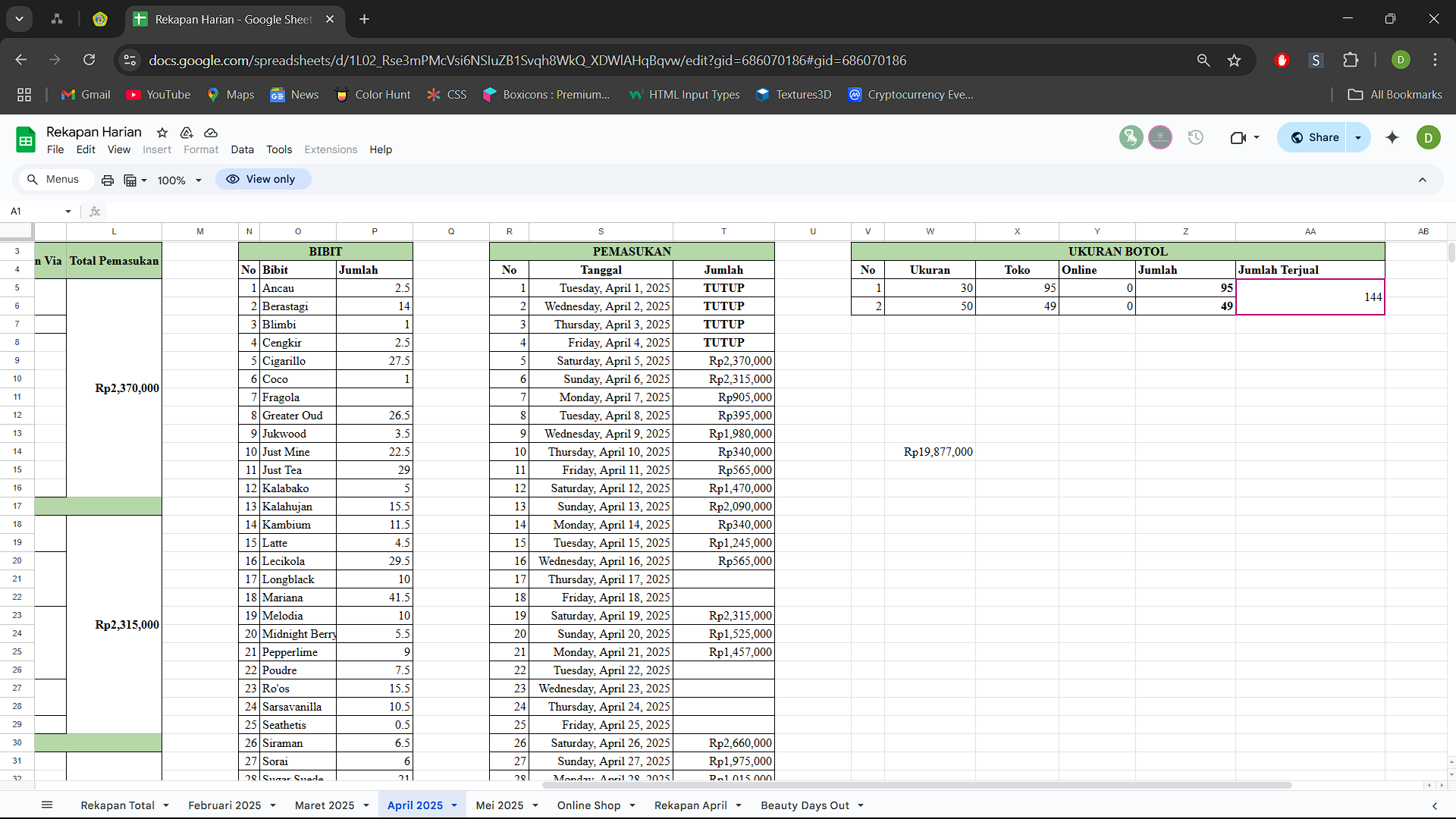Image resolution: width=1456 pixels, height=819 pixels.
Task: Open the 100% zoom dropdown
Action: pyautogui.click(x=180, y=180)
